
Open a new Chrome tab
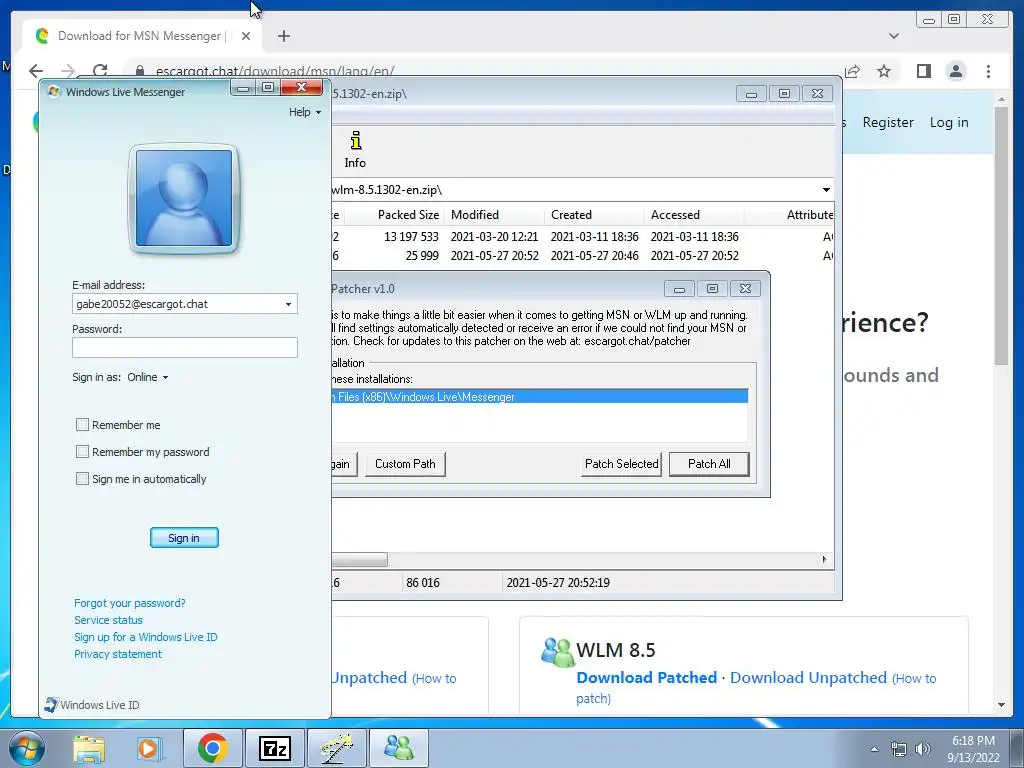click(283, 36)
